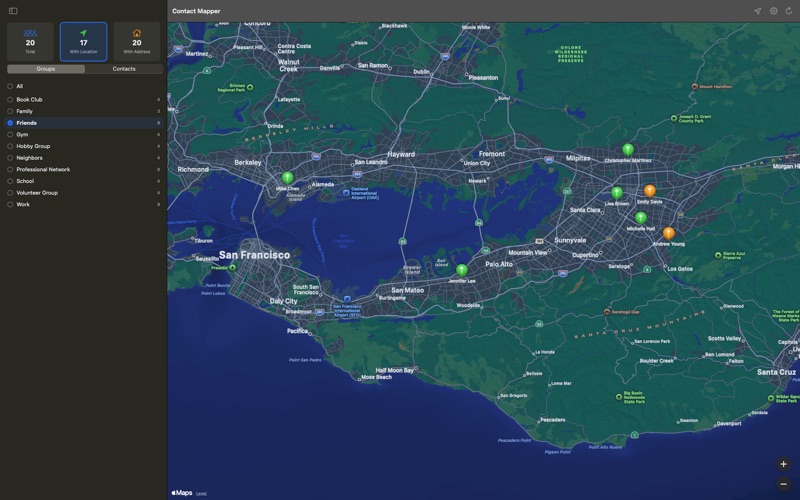Viewport: 800px width, 500px height.
Task: Click Jennifer Lee's green map pin
Action: tap(462, 270)
